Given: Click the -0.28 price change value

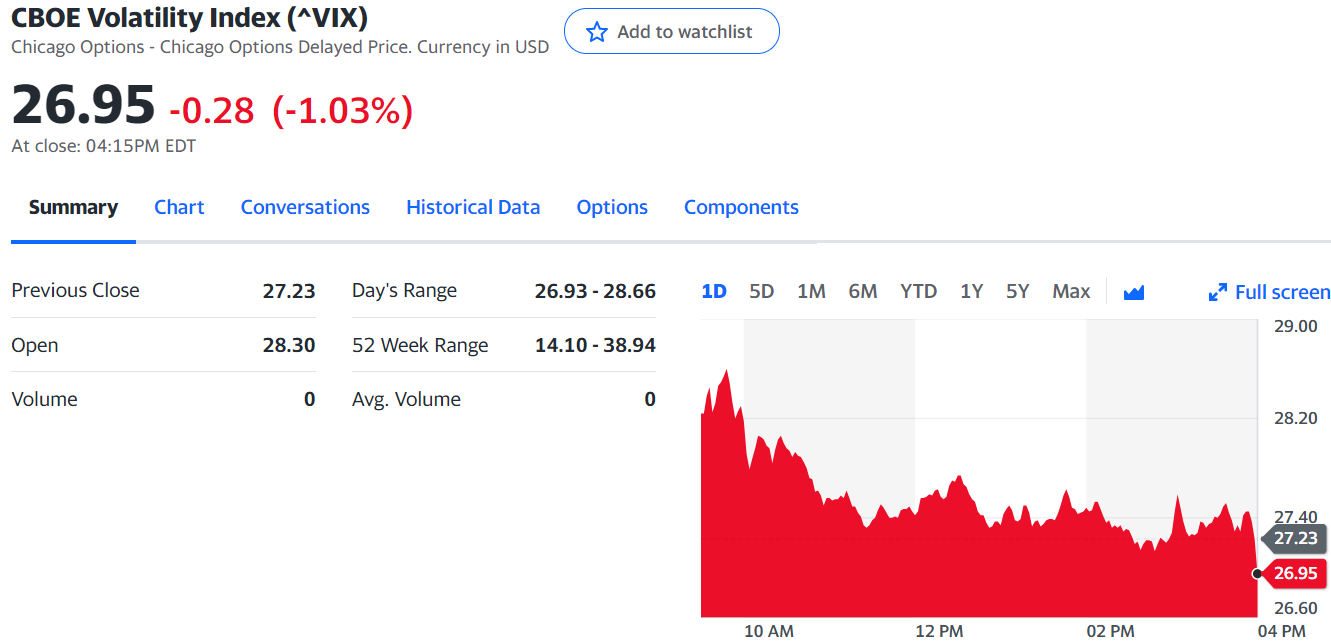Looking at the screenshot, I should [211, 110].
